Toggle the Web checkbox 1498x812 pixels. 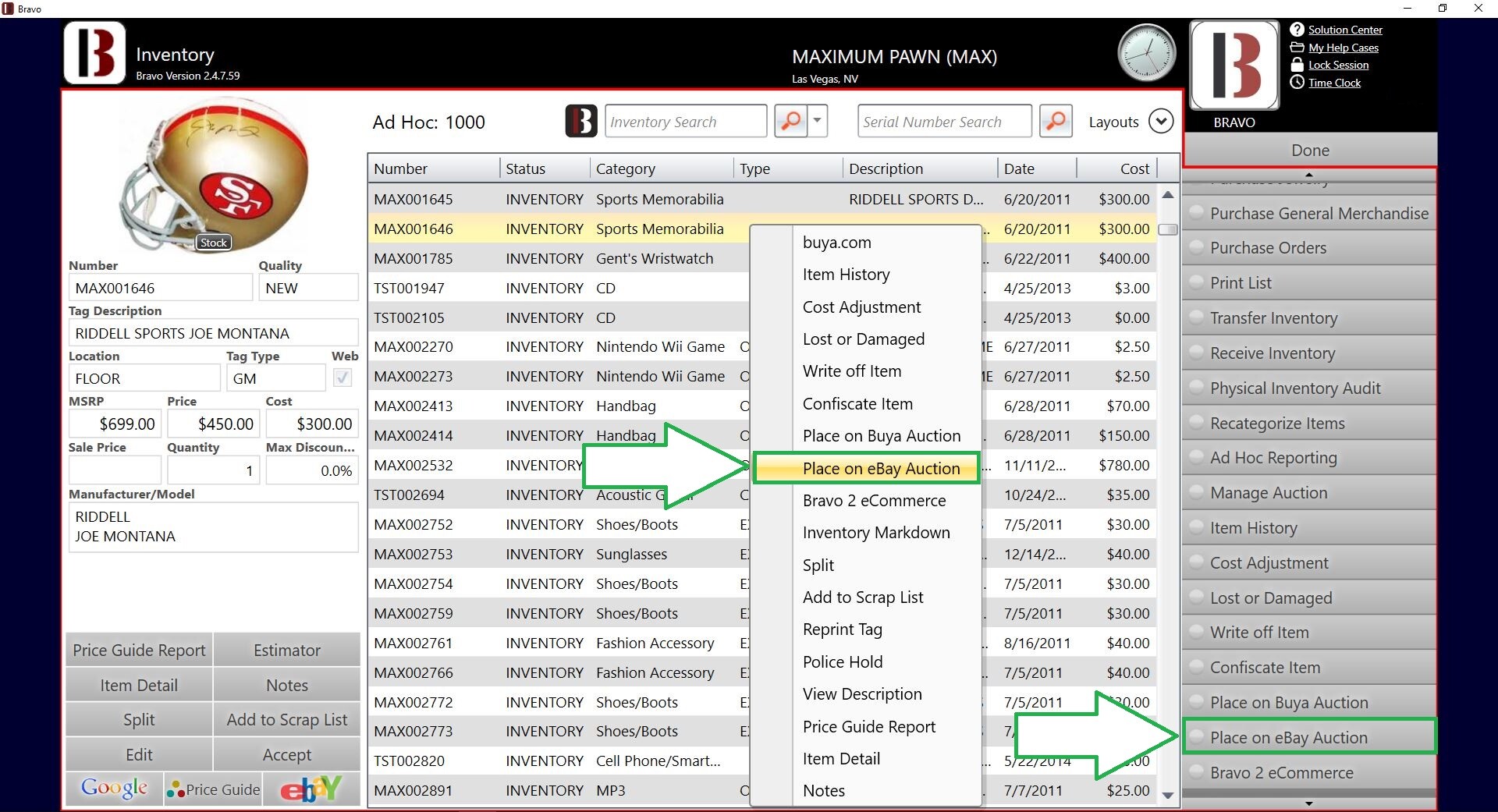pyautogui.click(x=342, y=378)
